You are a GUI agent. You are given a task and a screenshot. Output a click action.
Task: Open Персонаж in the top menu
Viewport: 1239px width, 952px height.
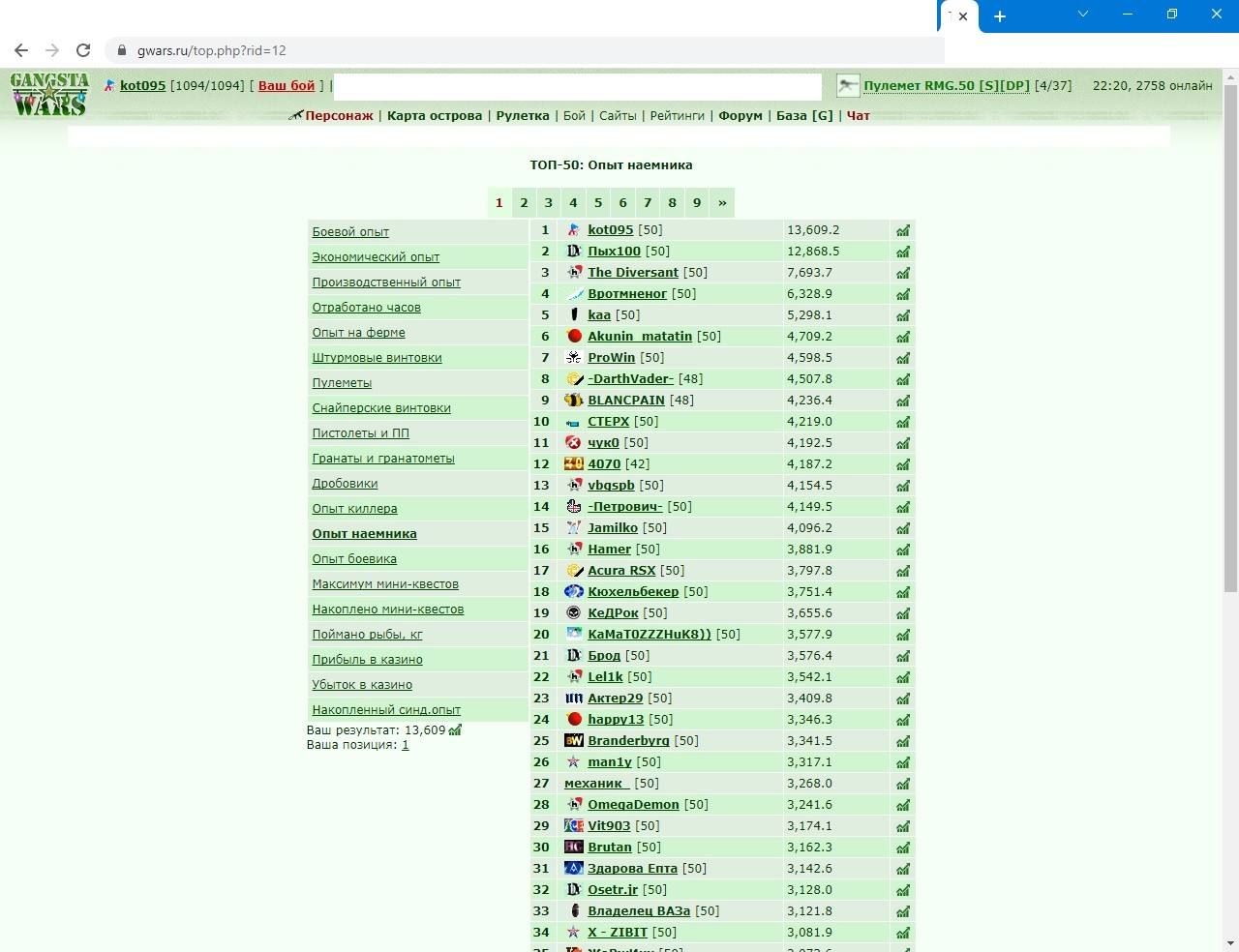click(339, 116)
